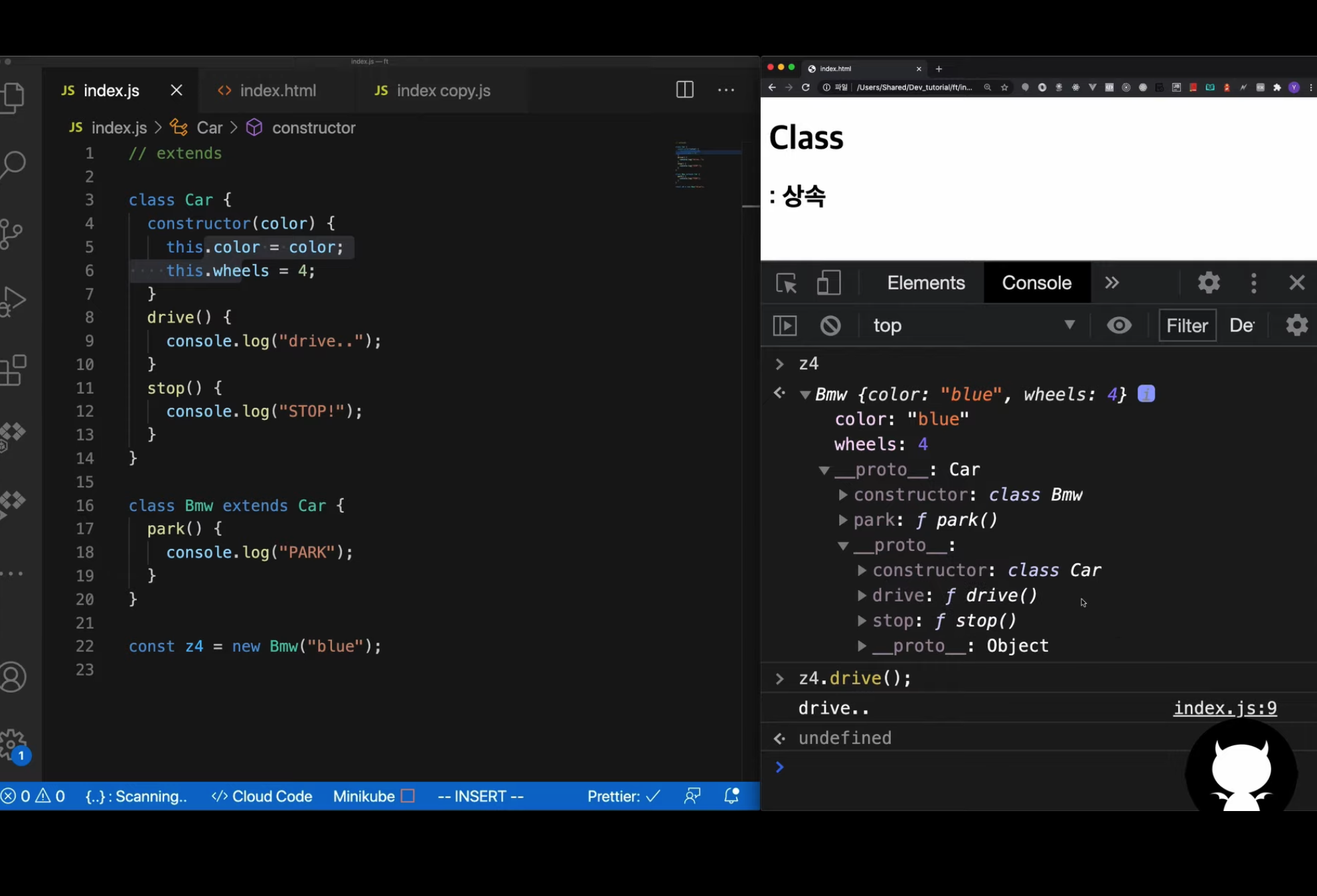This screenshot has width=1317, height=896.
Task: Reload the index.html browser page
Action: point(806,88)
